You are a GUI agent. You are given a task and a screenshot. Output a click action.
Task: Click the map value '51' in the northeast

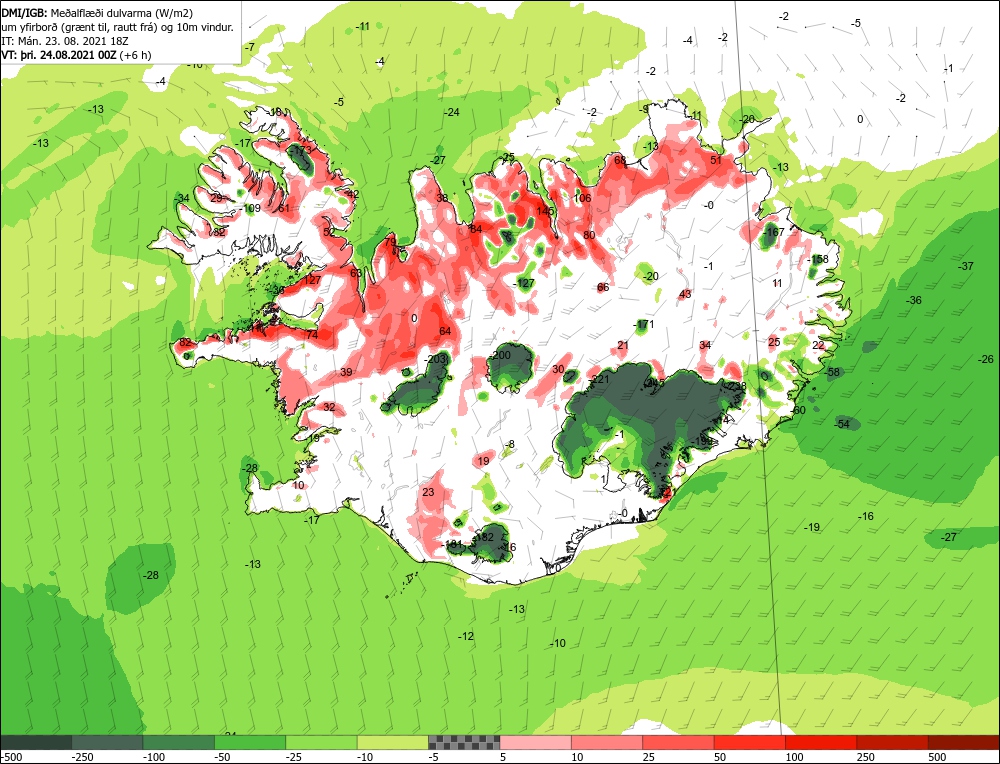pos(716,160)
